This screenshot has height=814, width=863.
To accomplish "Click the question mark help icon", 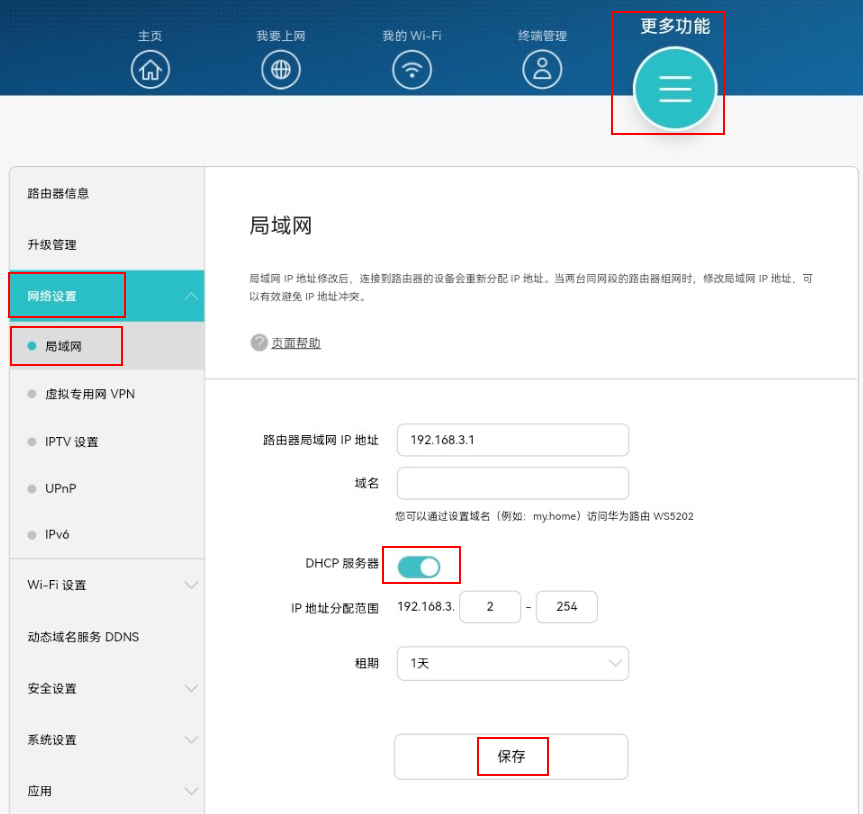I will tap(259, 343).
